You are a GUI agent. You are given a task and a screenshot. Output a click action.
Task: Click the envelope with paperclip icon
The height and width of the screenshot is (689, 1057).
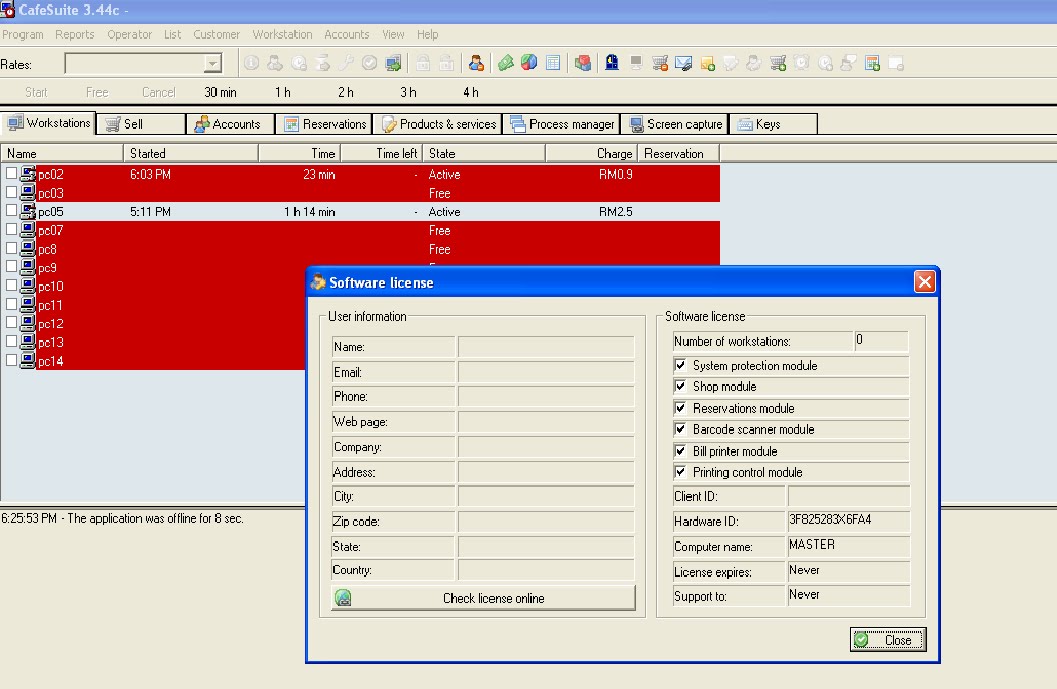click(x=684, y=63)
